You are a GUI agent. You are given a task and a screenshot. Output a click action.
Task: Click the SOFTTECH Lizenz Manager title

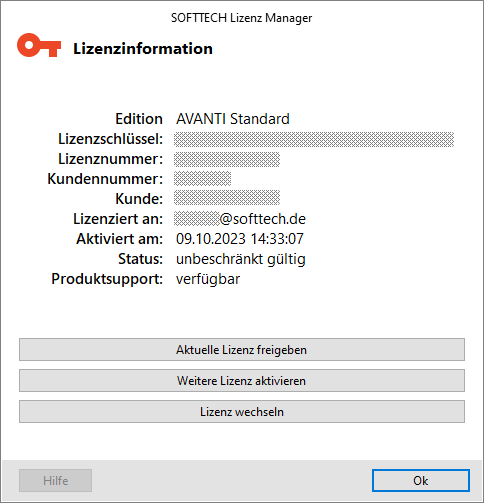tap(242, 18)
